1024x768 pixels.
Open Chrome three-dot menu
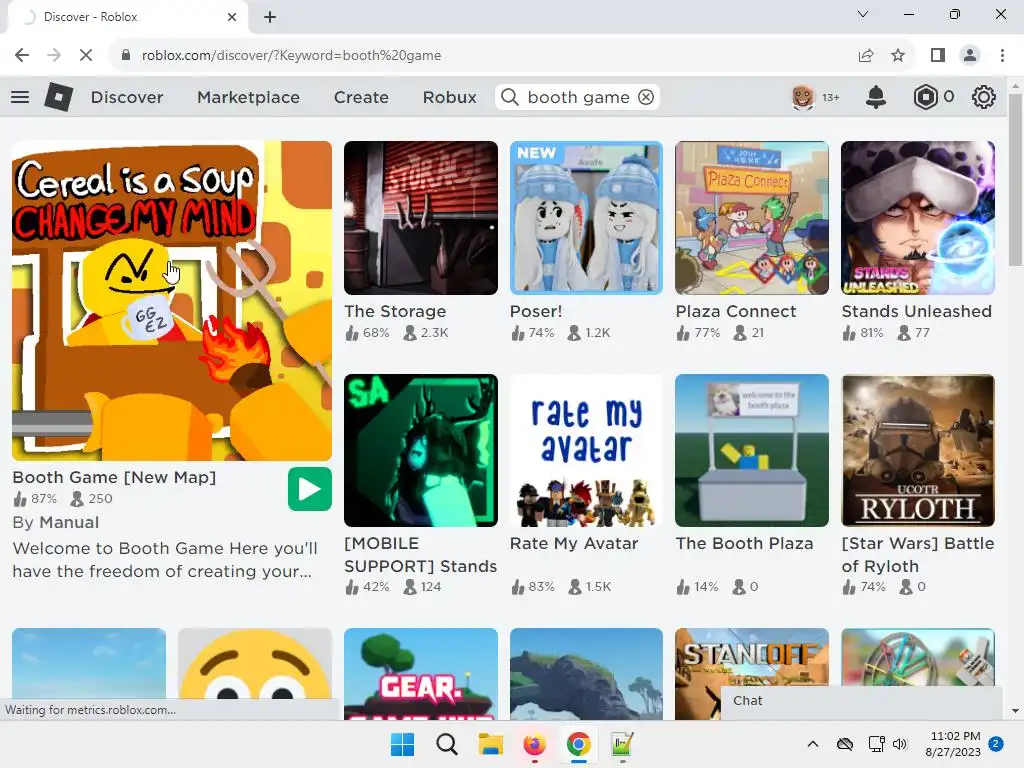pyautogui.click(x=1002, y=56)
